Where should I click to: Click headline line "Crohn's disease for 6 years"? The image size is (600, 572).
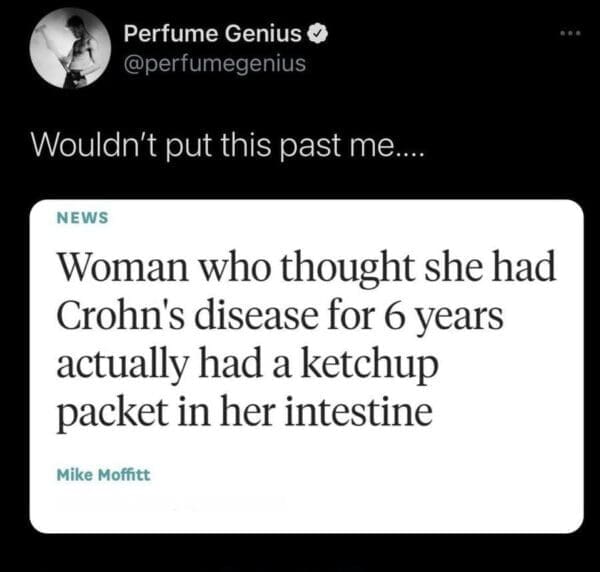click(x=280, y=317)
